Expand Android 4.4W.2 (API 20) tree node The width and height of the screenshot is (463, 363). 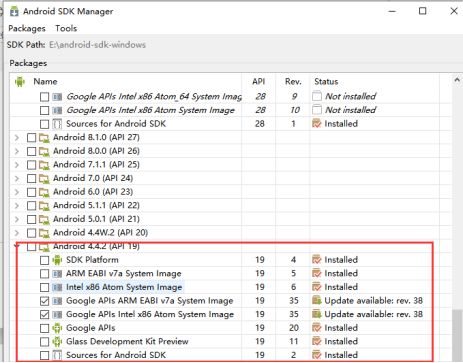(17, 233)
